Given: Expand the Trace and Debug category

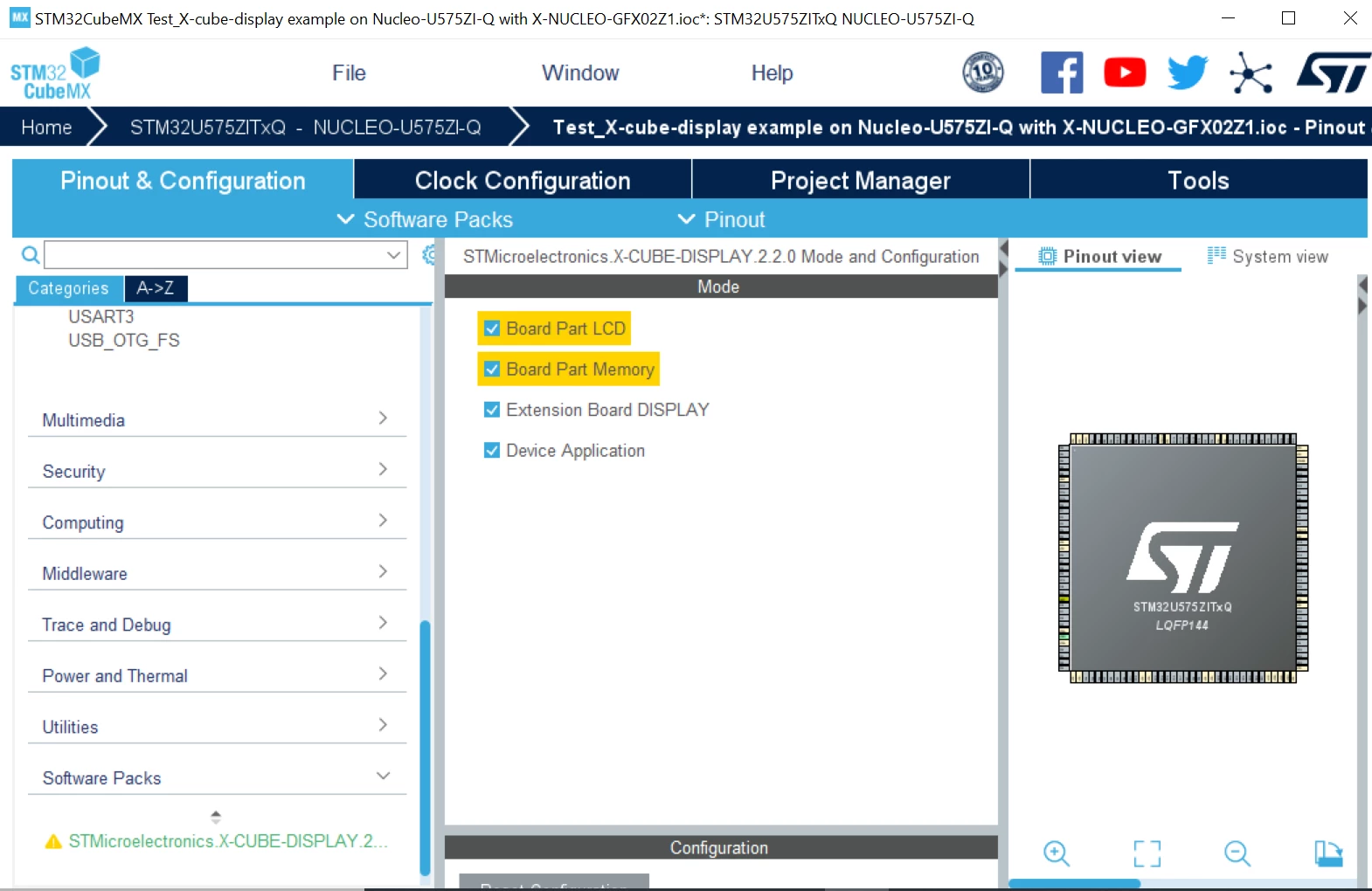Looking at the screenshot, I should (x=218, y=625).
